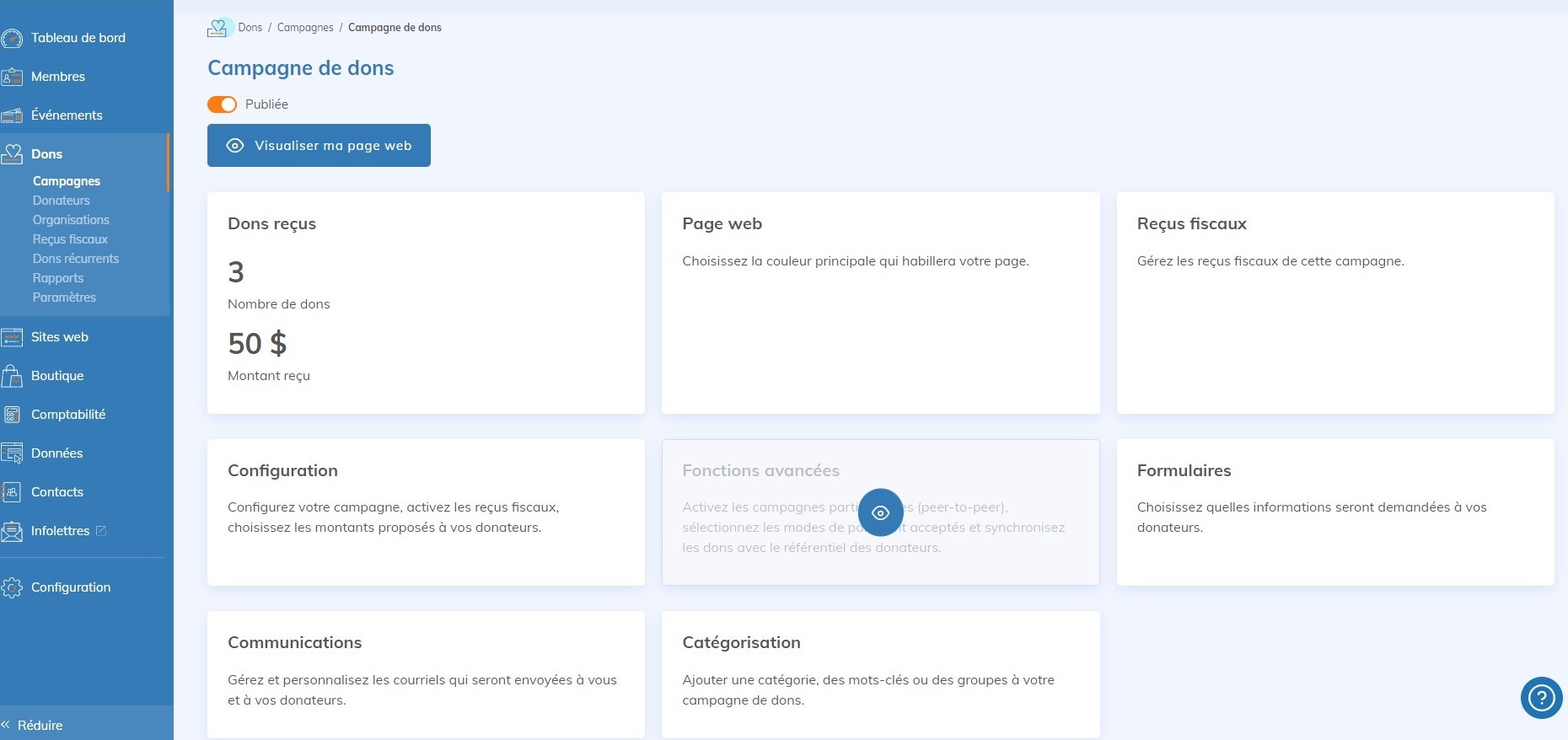
Task: Click the Données icon in sidebar
Action: [12, 453]
